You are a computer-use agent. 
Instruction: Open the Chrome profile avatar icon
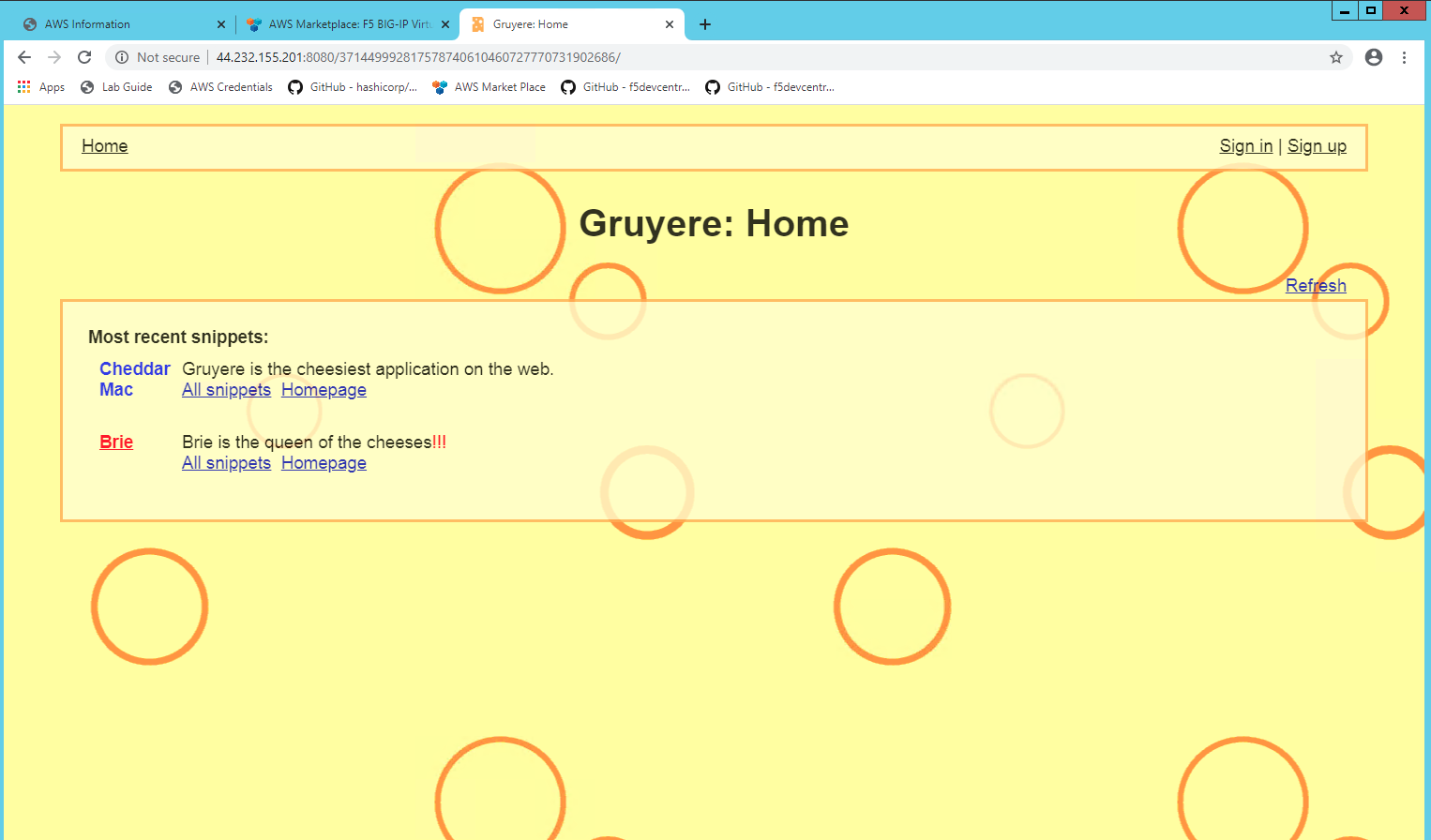pos(1374,57)
